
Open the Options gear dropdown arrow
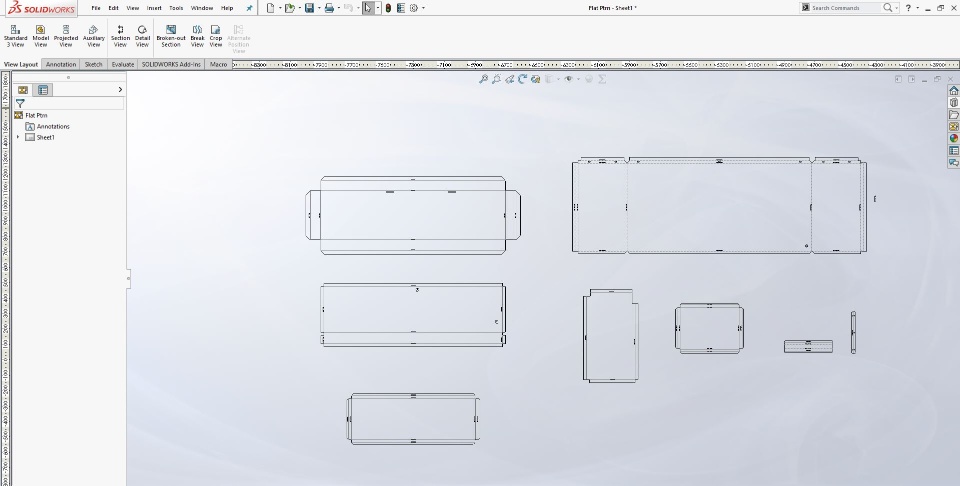423,9
